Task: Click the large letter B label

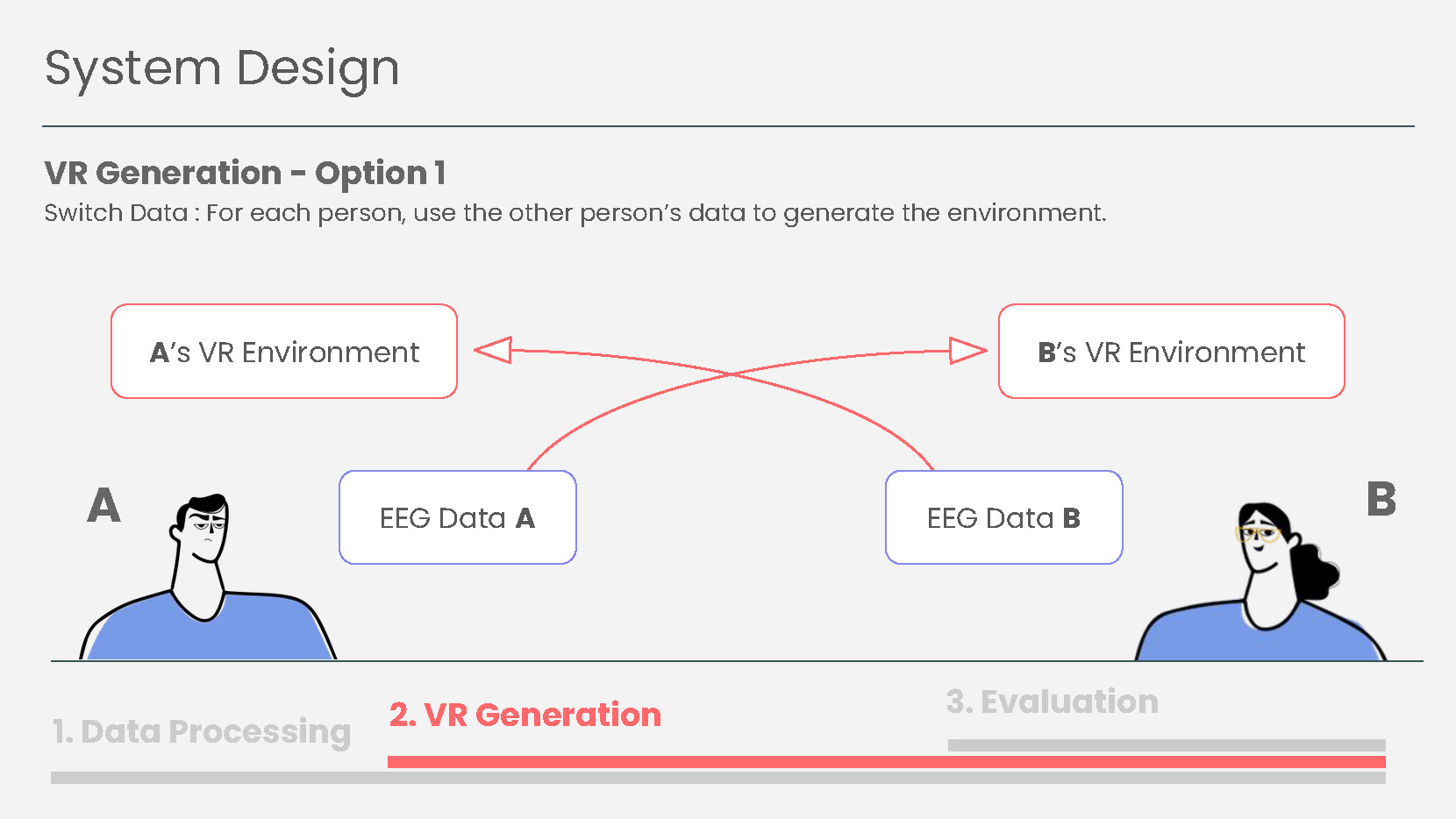Action: click(1381, 500)
